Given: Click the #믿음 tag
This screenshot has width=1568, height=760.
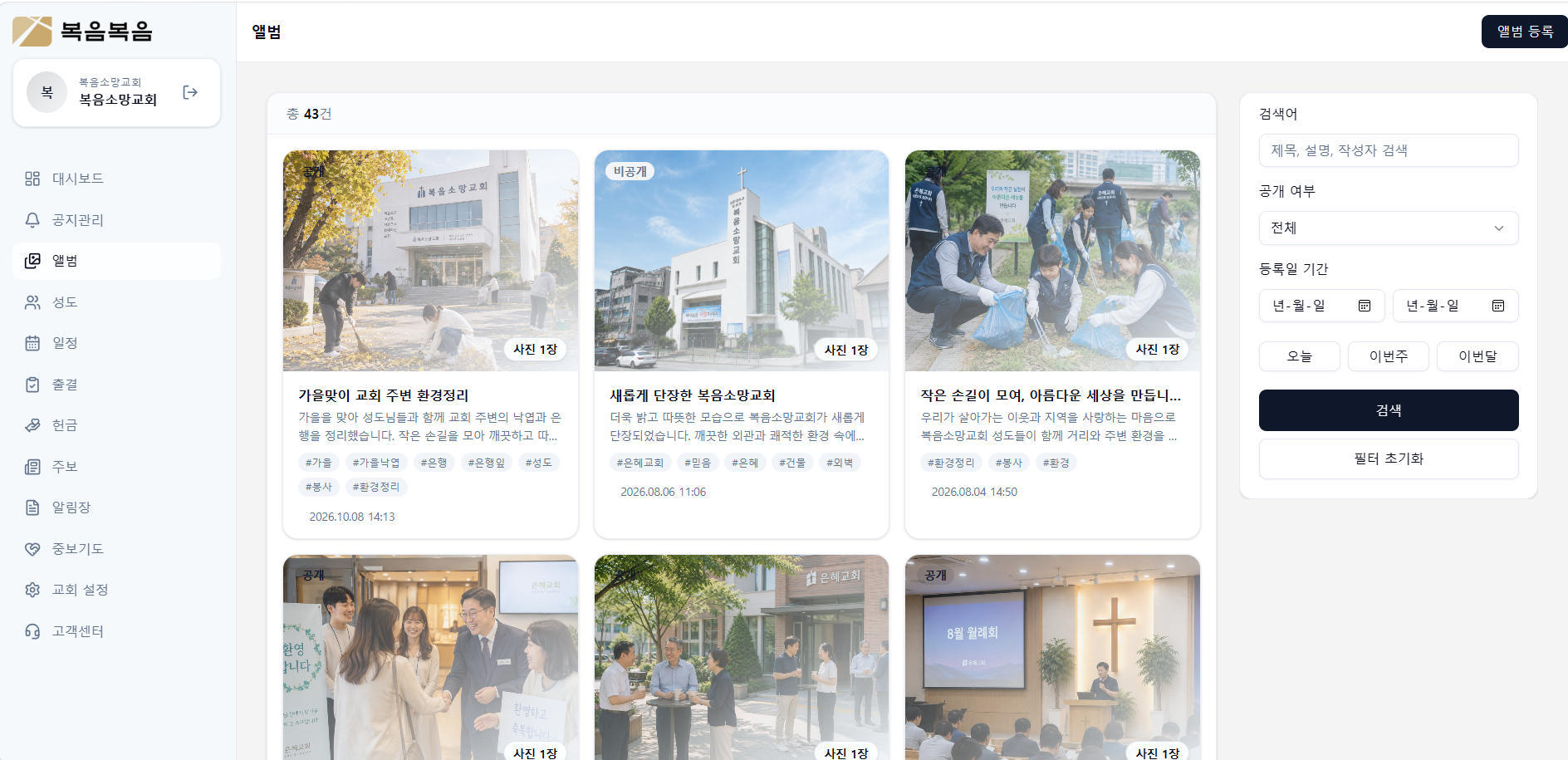Looking at the screenshot, I should tap(698, 463).
